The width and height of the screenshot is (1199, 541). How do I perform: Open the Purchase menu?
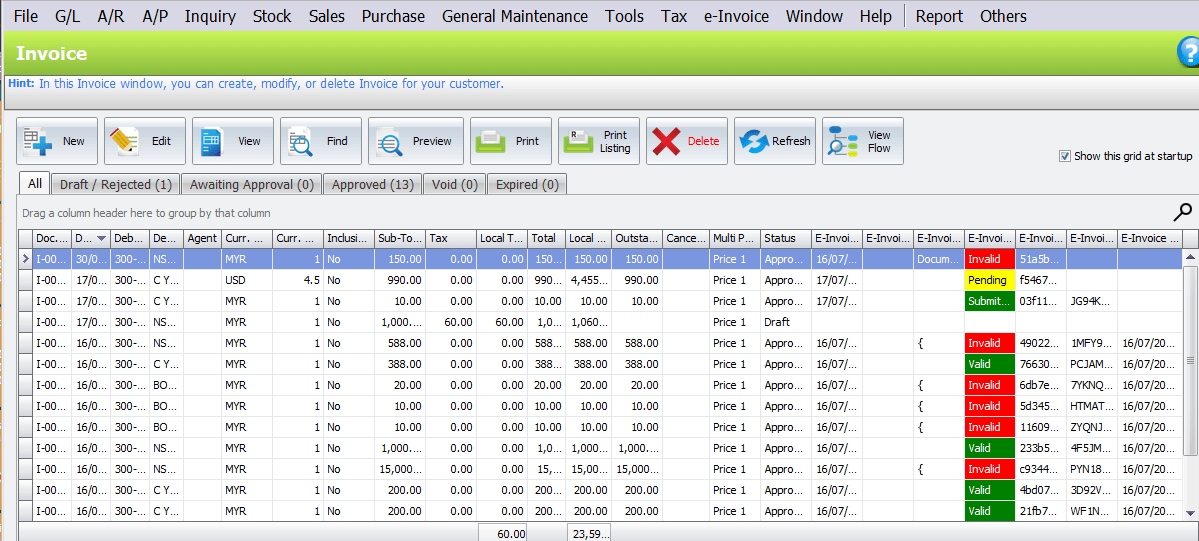(x=393, y=16)
